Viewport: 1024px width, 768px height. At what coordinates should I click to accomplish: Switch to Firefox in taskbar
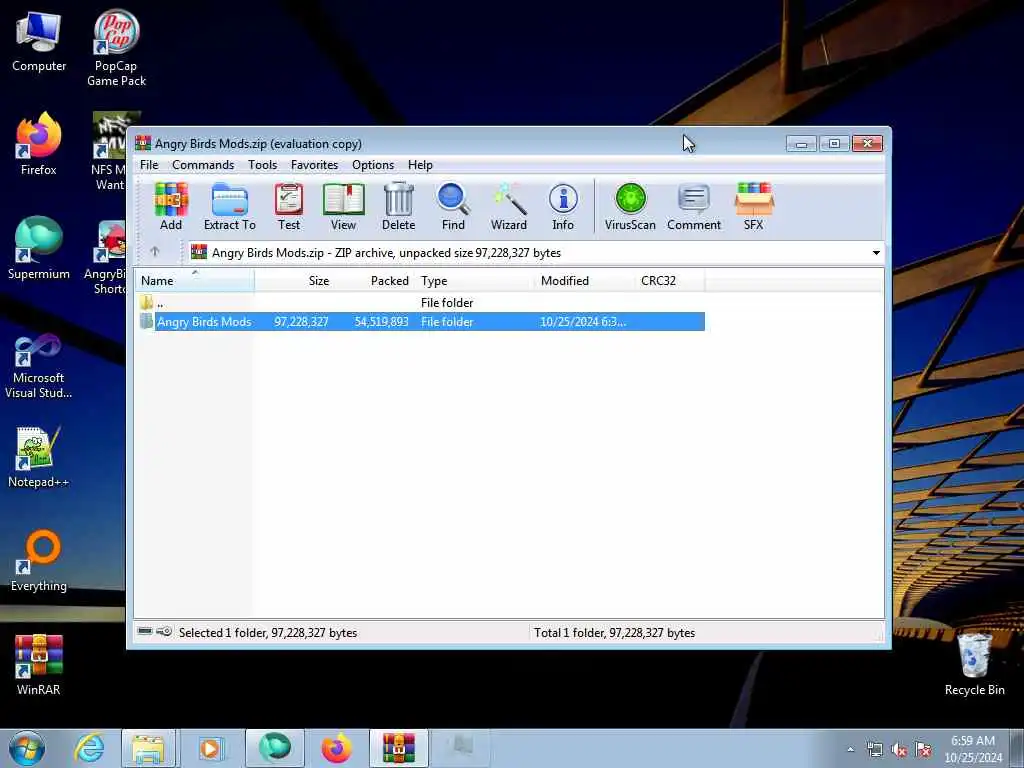[x=336, y=748]
